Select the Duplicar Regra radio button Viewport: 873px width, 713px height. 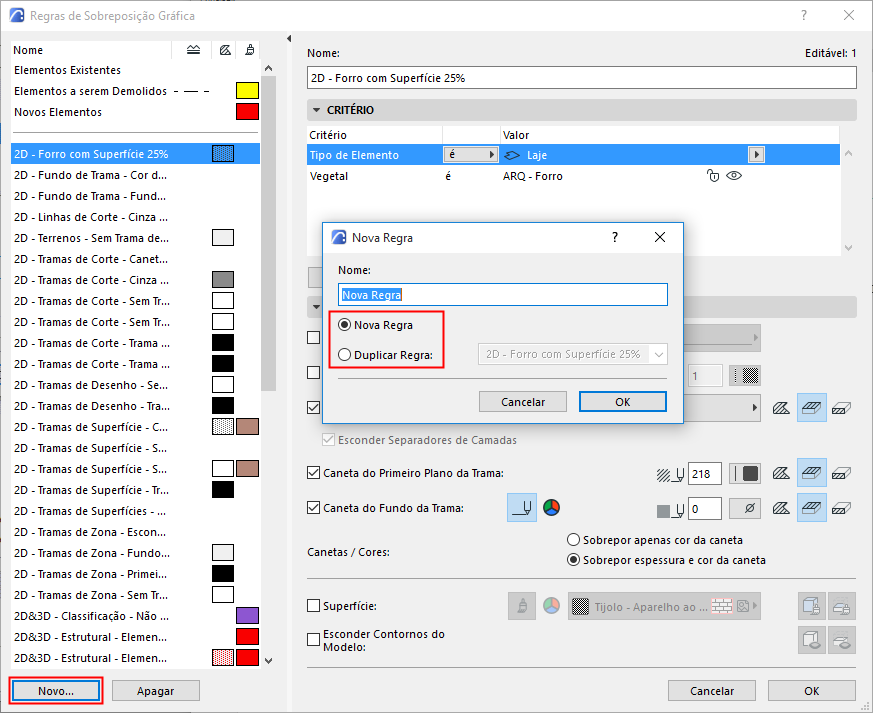(x=345, y=355)
